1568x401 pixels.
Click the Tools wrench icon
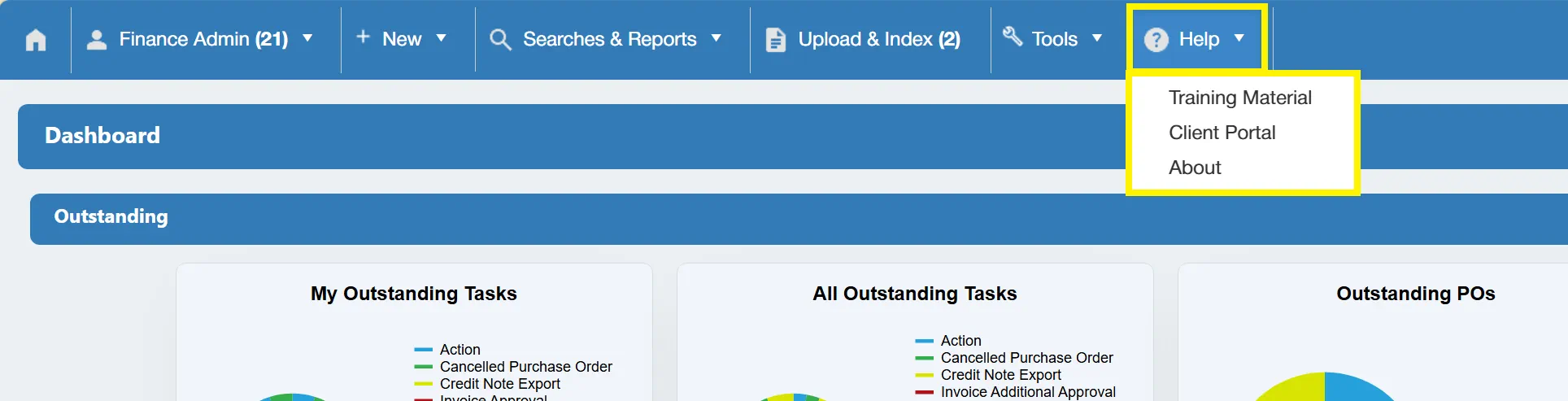click(x=1013, y=36)
